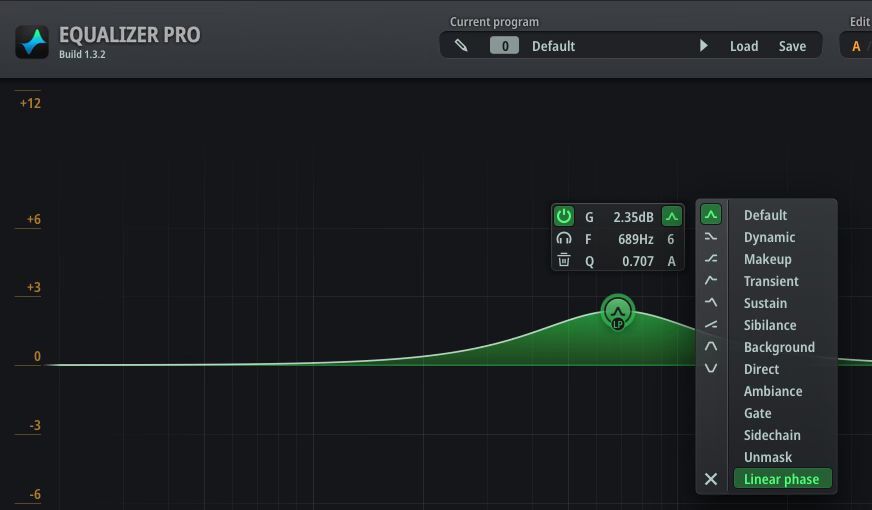Select the high shelf cut shape icon

[711, 237]
